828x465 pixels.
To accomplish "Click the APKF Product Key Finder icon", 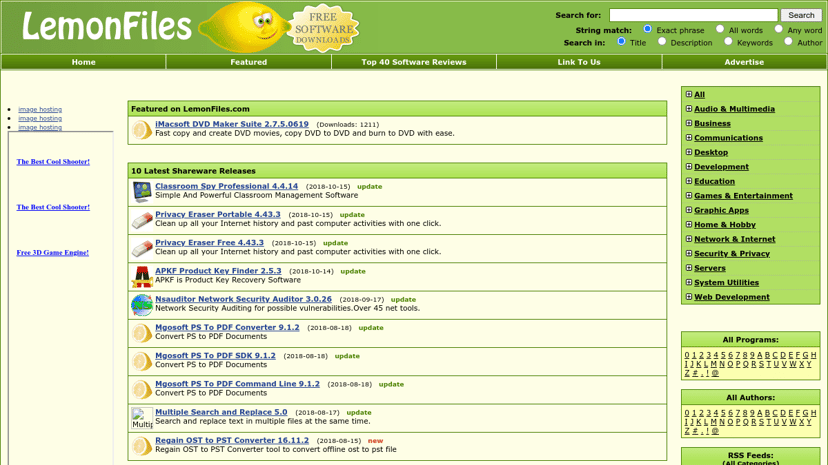I will (142, 277).
